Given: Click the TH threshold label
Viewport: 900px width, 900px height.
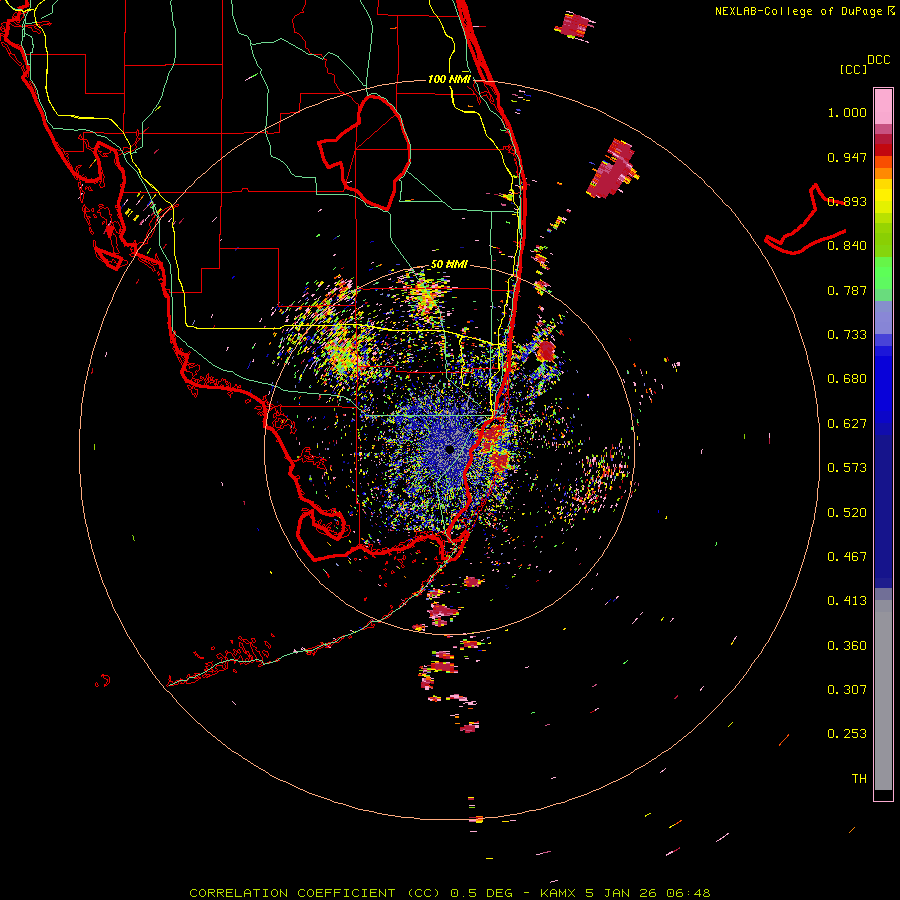Looking at the screenshot, I should (859, 779).
